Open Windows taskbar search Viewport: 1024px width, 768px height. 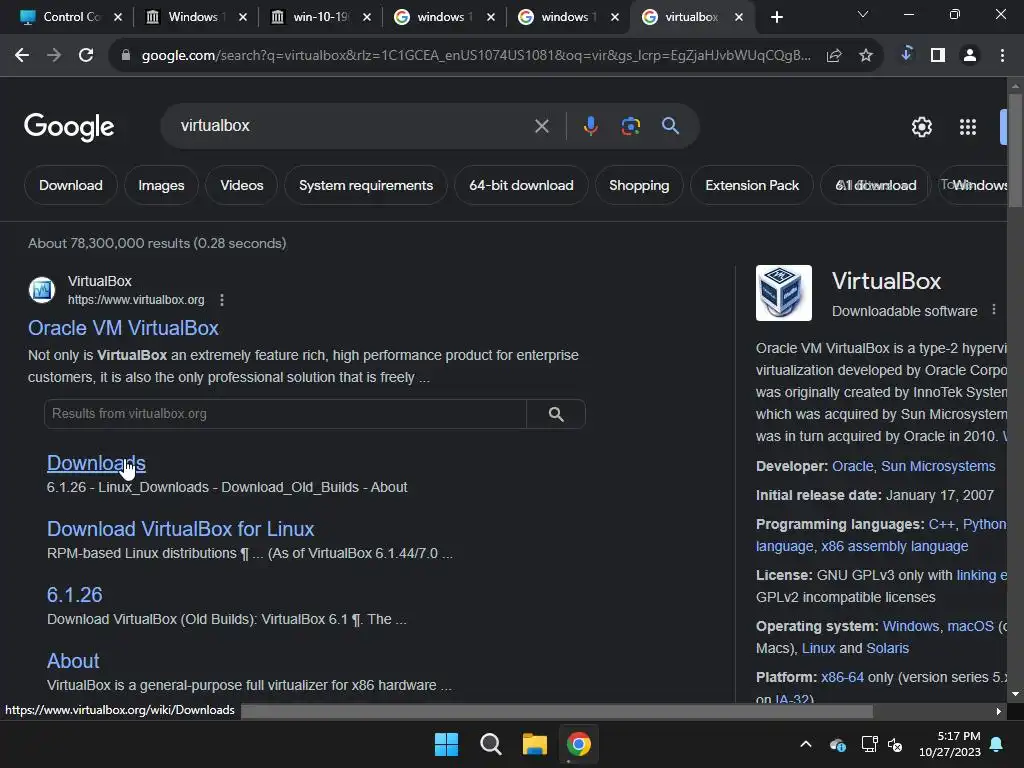click(490, 744)
